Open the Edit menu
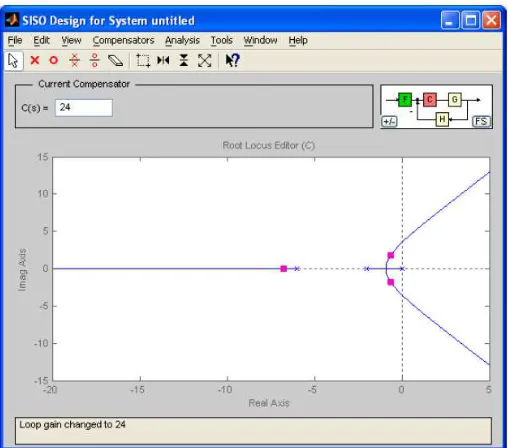Viewport: 508px width, 448px height. click(41, 40)
